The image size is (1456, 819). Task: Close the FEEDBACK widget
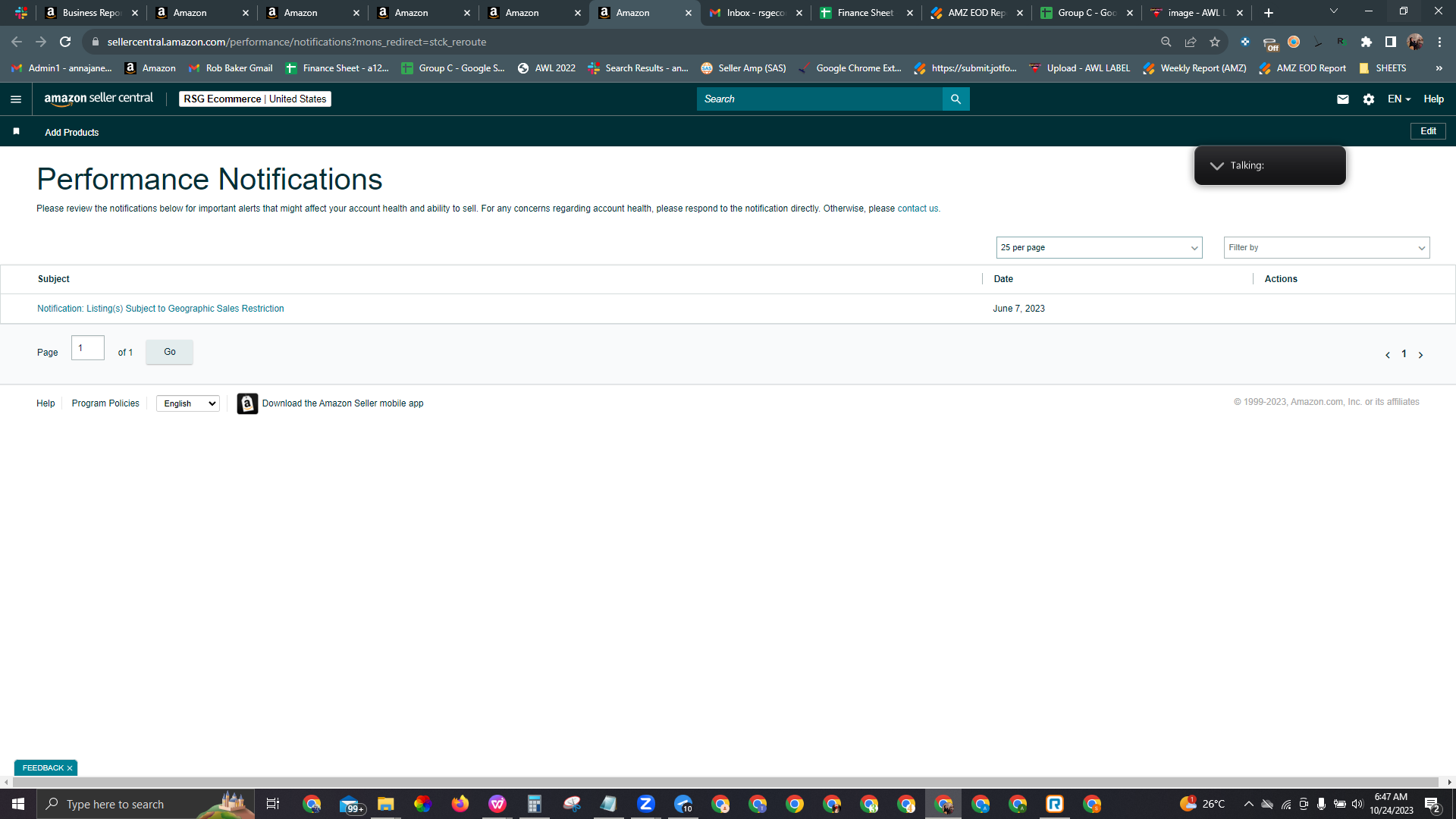70,768
